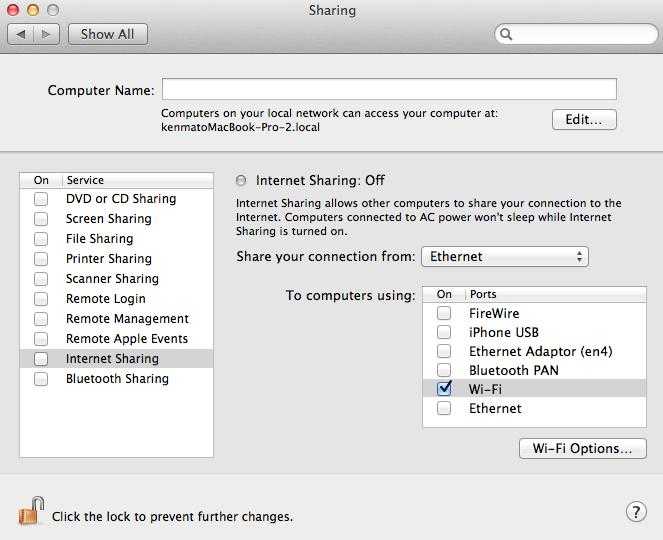This screenshot has width=663, height=540.
Task: Select the Remote Management service row
Action: click(x=116, y=318)
